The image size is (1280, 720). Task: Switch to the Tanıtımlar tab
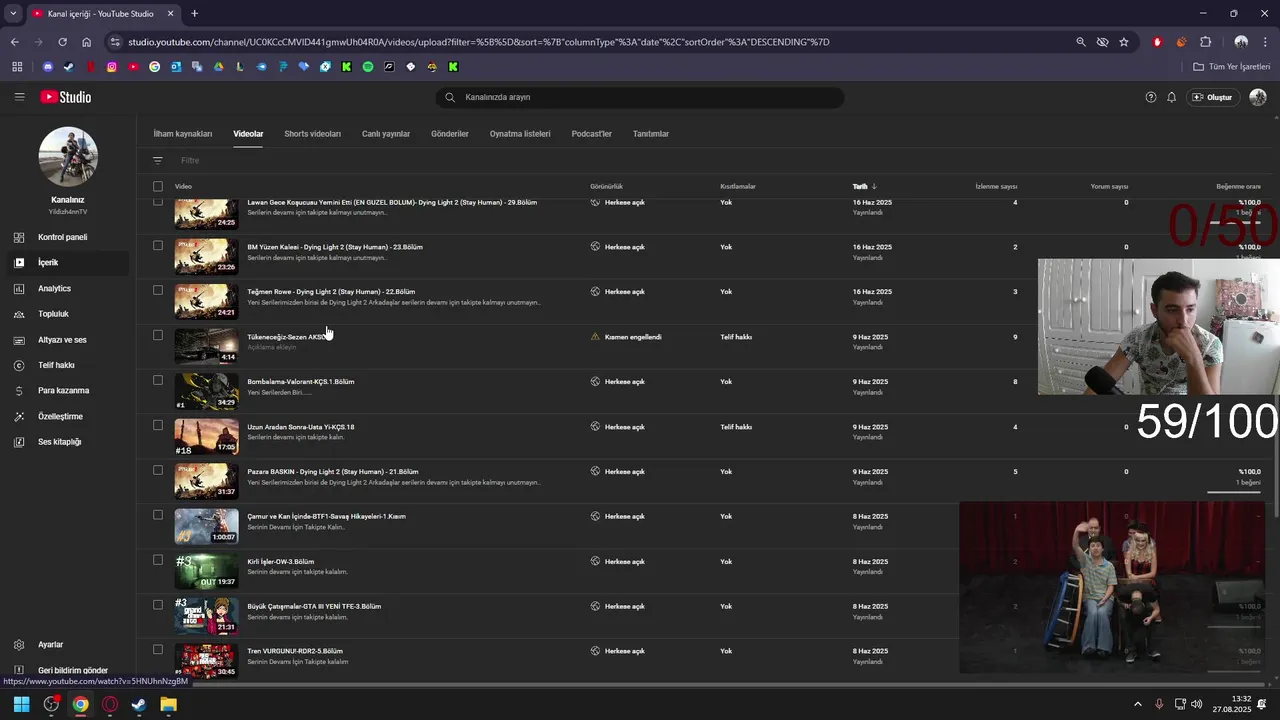click(x=651, y=134)
